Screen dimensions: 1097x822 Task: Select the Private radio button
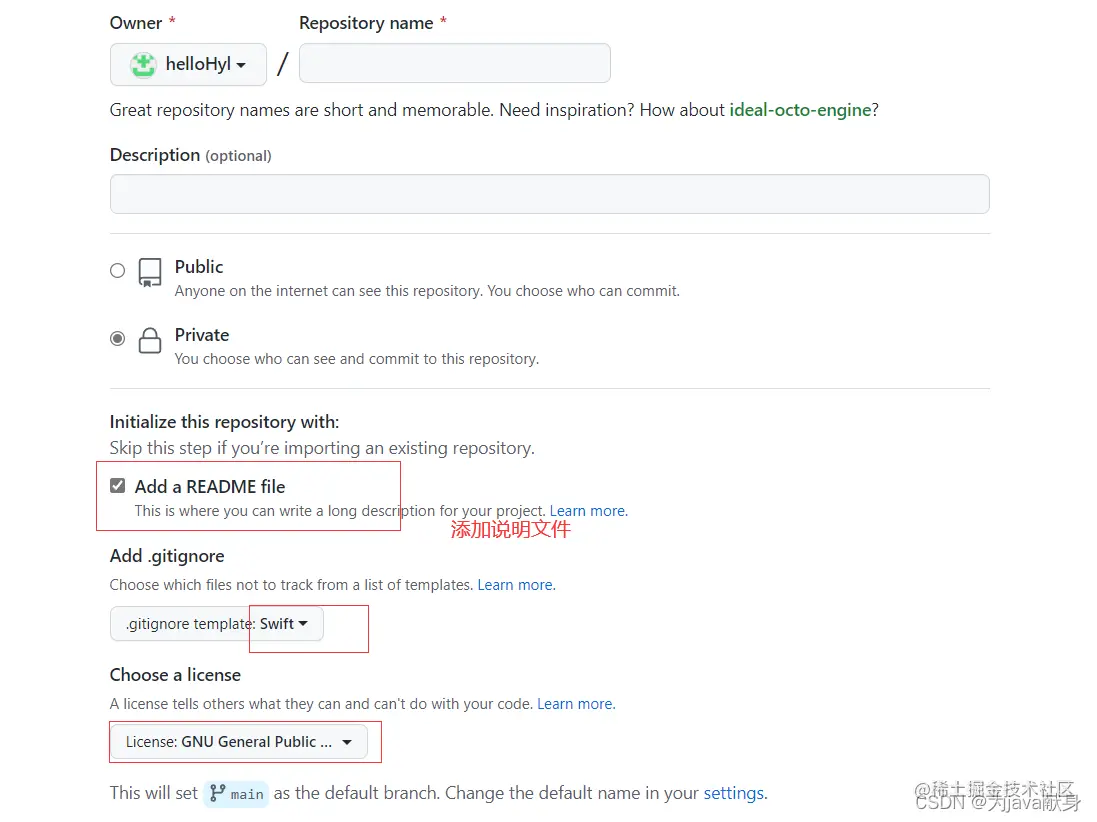(x=118, y=339)
